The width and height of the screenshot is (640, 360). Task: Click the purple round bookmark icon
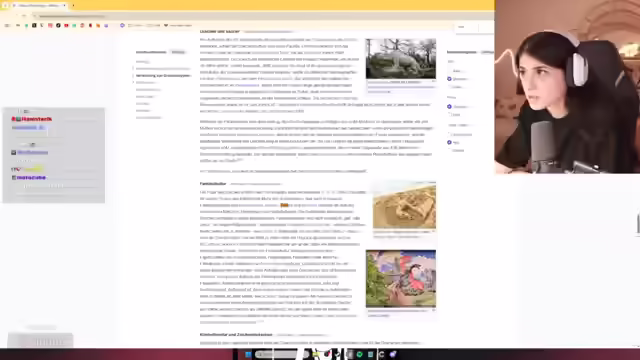pyautogui.click(x=122, y=25)
